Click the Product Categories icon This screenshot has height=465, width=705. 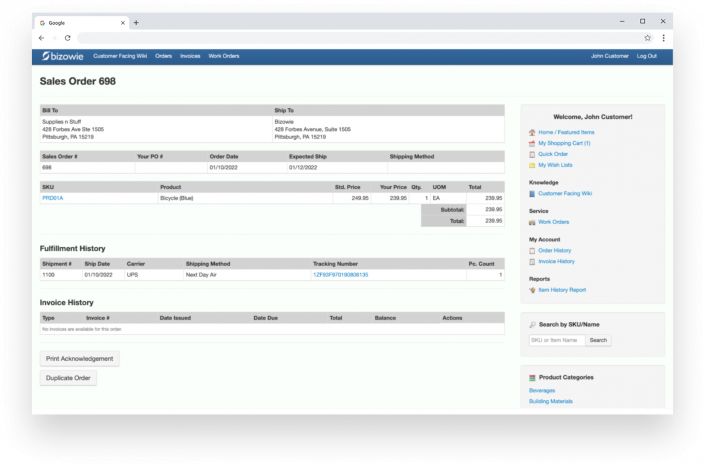(x=532, y=377)
